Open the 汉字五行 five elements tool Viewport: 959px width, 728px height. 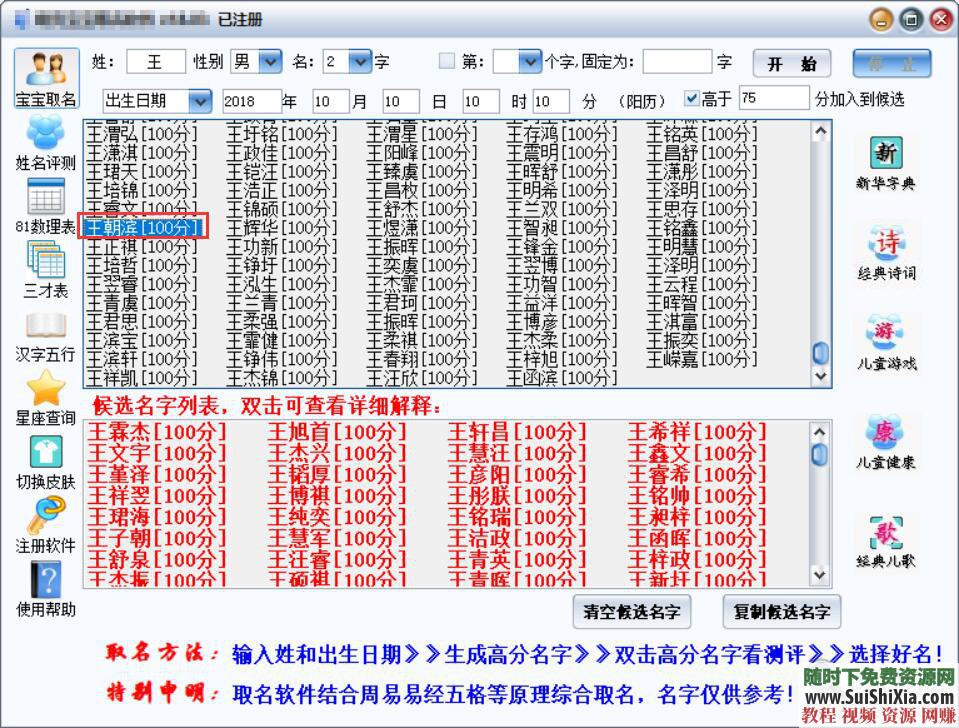click(43, 323)
